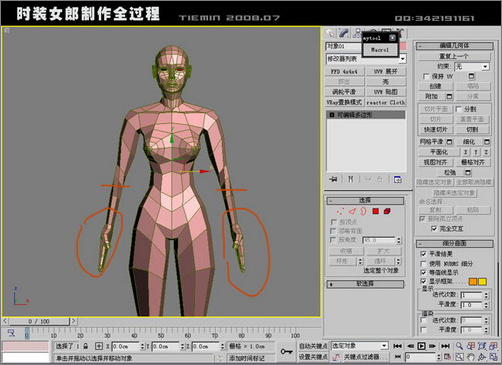Toggle absolute/offset transform type-in icon
The height and width of the screenshot is (365, 502).
(99, 346)
